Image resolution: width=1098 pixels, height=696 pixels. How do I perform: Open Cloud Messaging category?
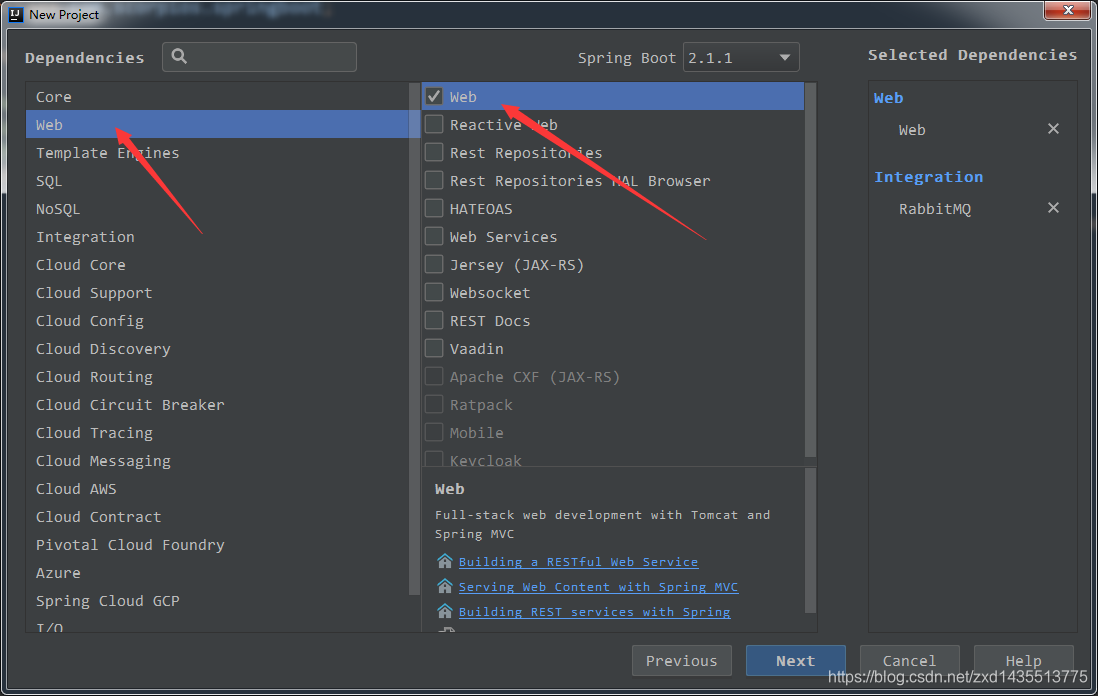click(x=217, y=461)
